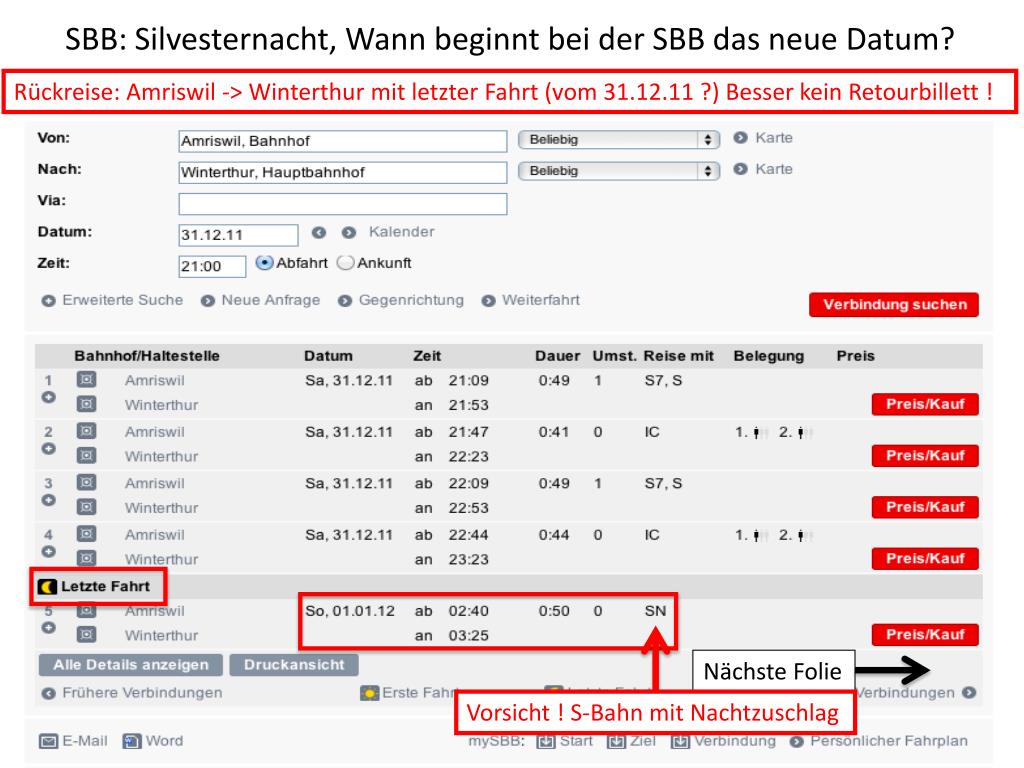Click Preis/Kauf for the 21:09 connection
Viewport: 1024px width, 768px height.
925,404
